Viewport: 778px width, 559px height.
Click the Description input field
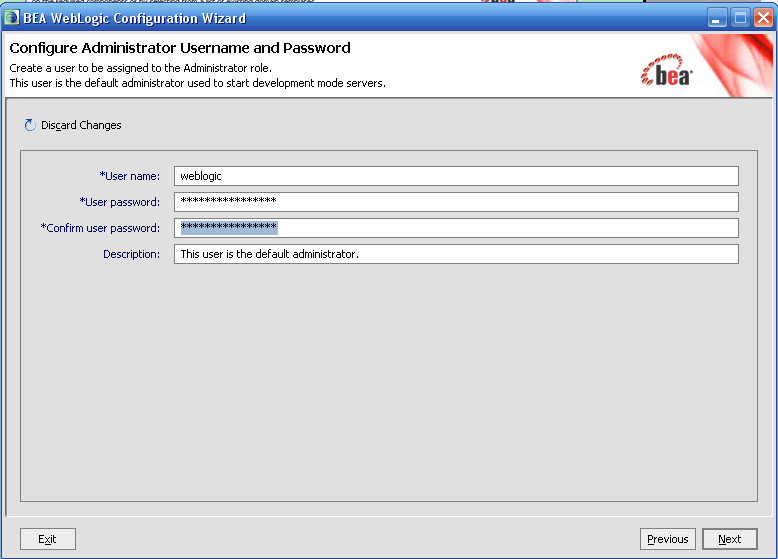coord(456,254)
